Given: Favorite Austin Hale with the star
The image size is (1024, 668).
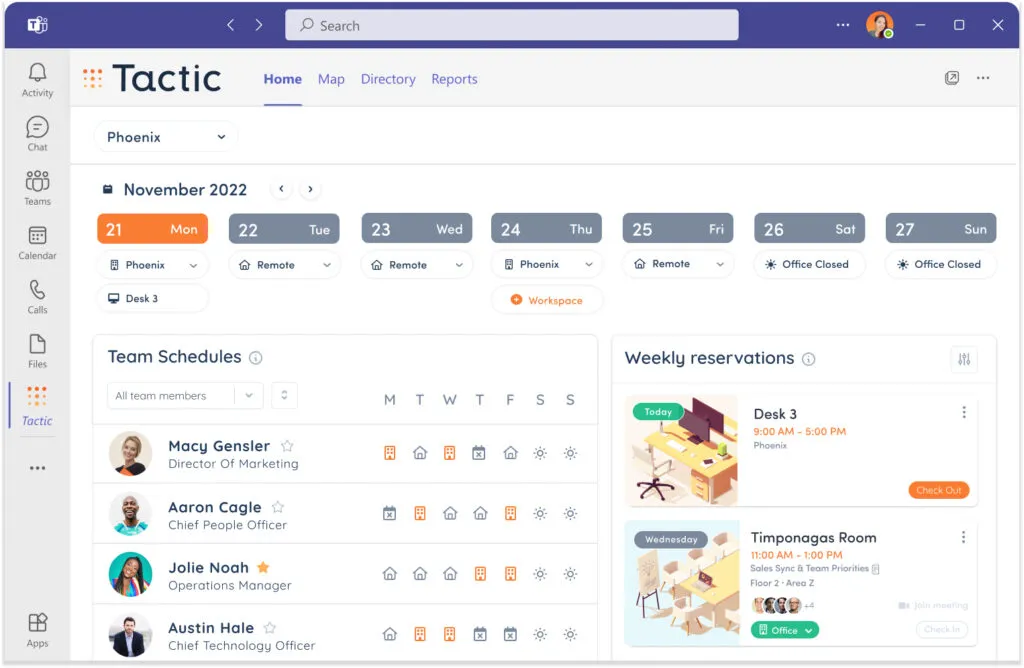Looking at the screenshot, I should (x=269, y=628).
